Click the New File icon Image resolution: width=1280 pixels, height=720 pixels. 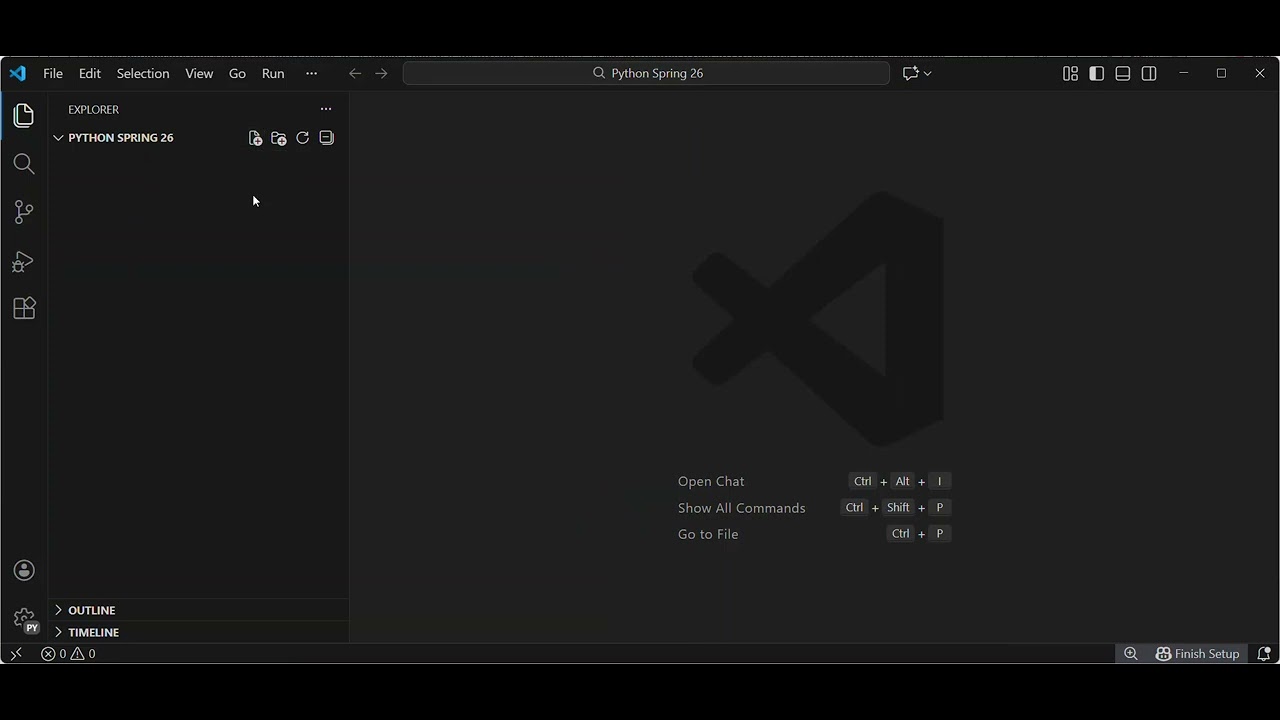click(255, 138)
